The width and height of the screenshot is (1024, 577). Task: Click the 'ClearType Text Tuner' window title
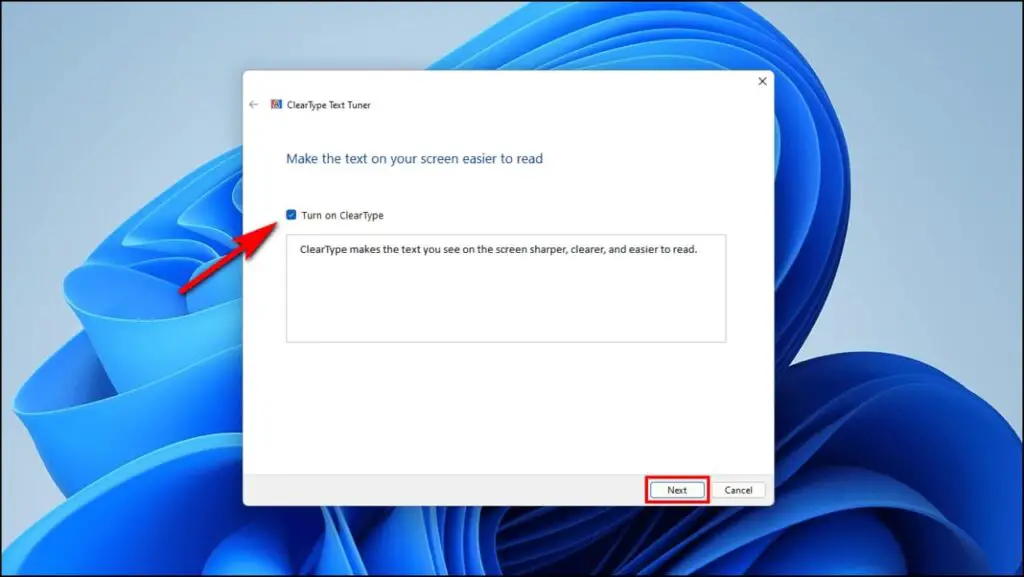[x=328, y=105]
